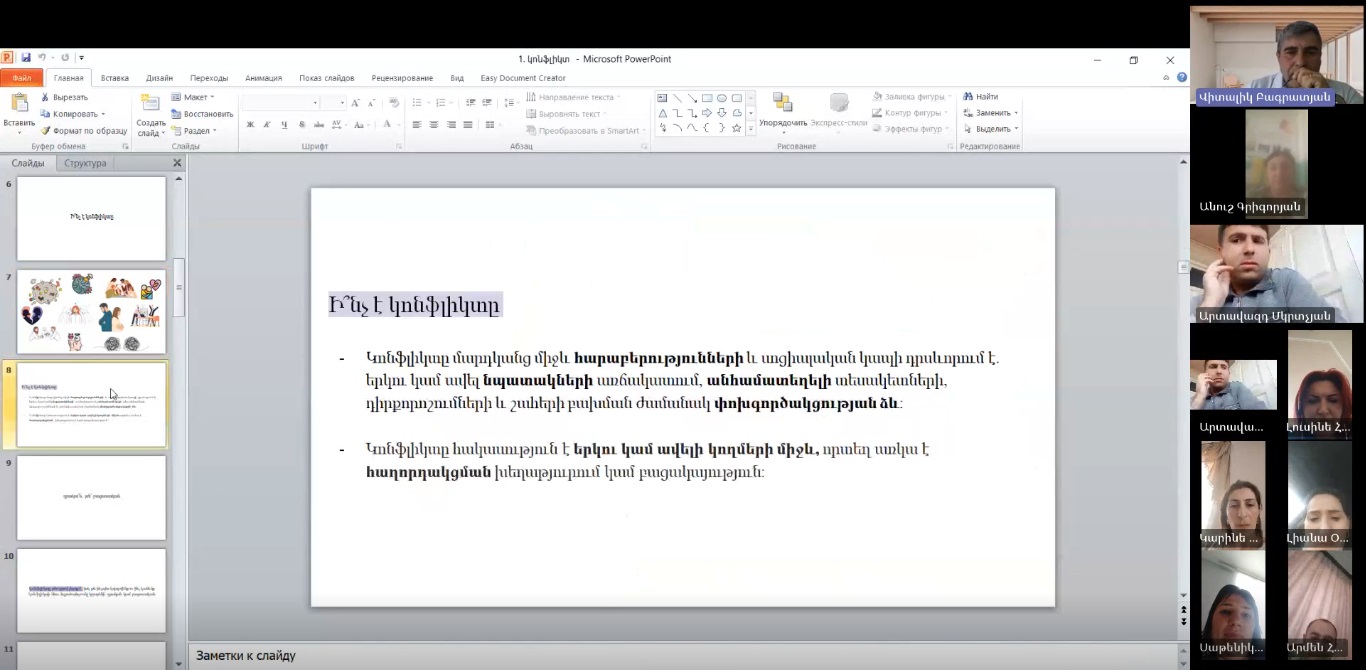Screen dimensions: 1366x670
Task: Expand the Раздел section dropdown
Action: click(x=194, y=131)
